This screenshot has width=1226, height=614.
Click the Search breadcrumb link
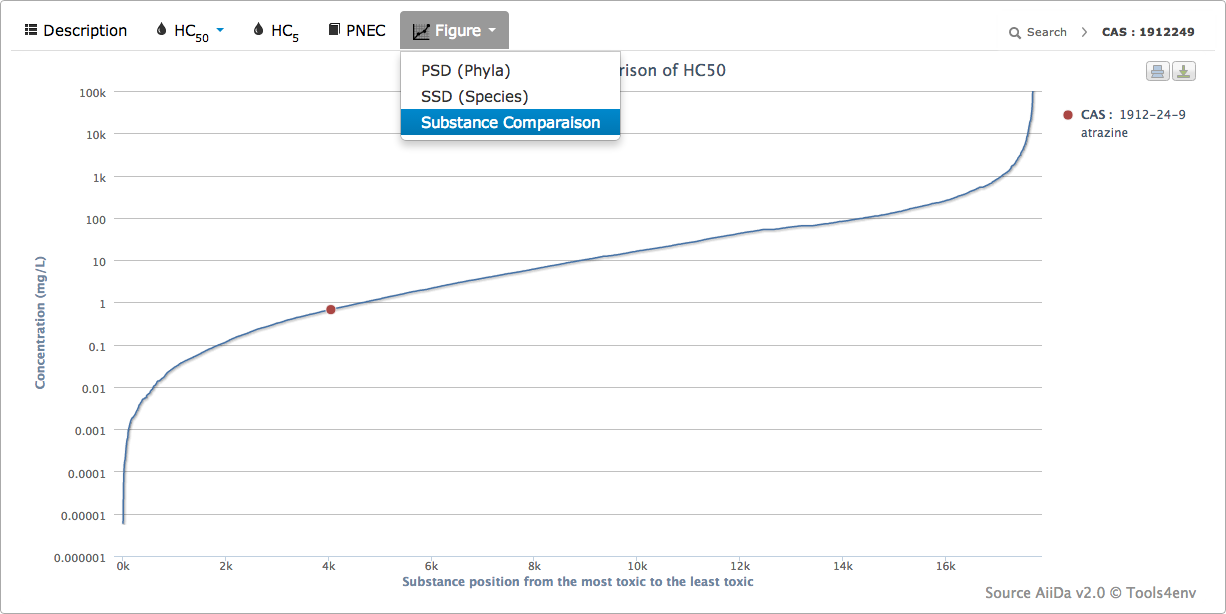[1046, 33]
